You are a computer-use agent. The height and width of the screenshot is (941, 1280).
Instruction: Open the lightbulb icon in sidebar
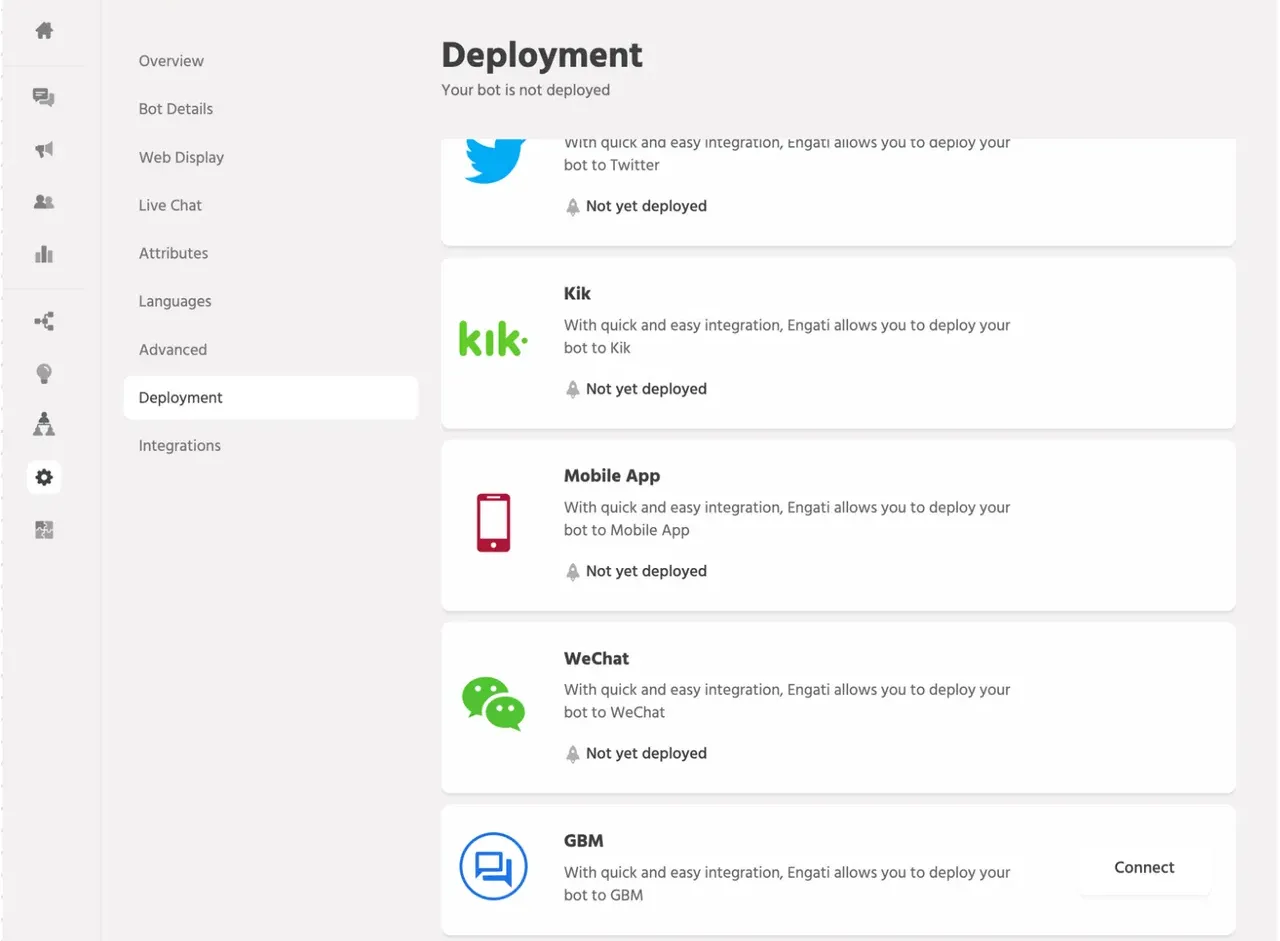coord(44,373)
